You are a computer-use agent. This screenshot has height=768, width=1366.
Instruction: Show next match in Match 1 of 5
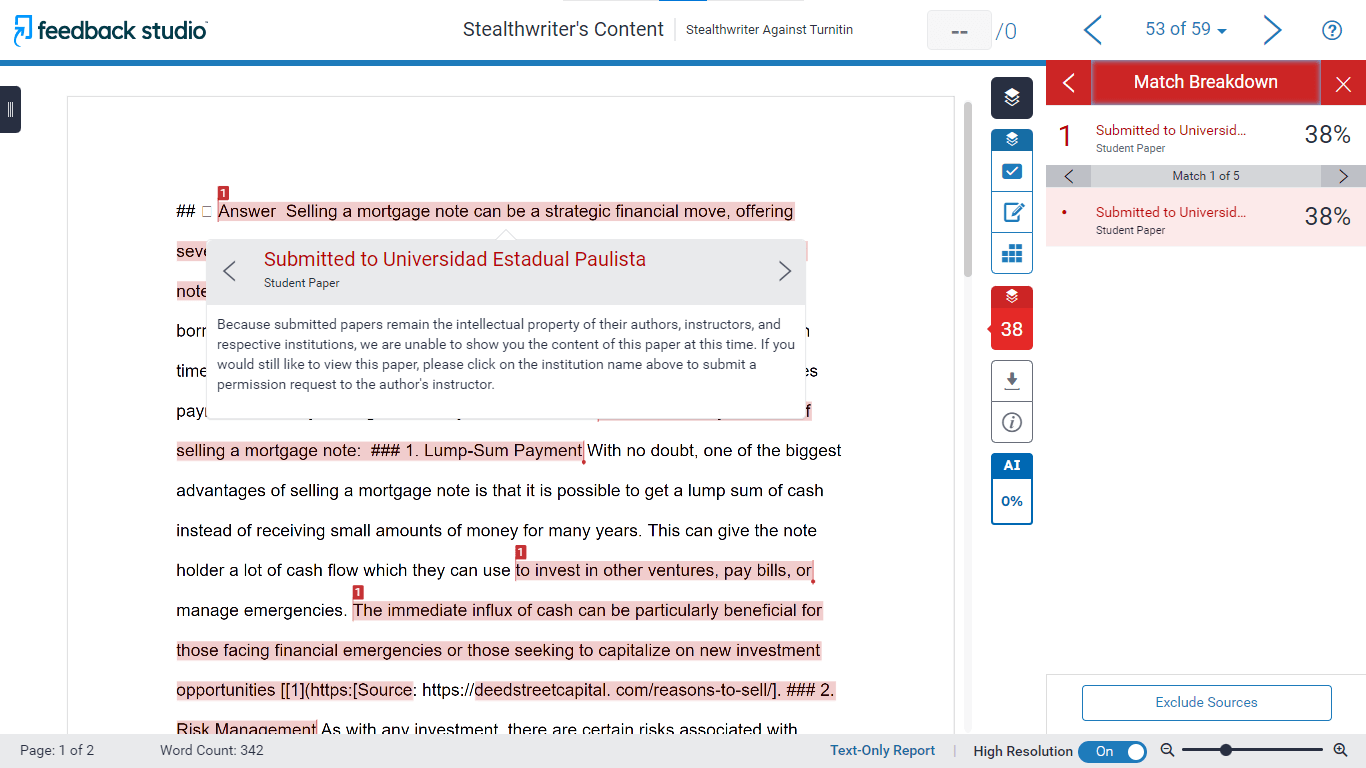point(1342,176)
